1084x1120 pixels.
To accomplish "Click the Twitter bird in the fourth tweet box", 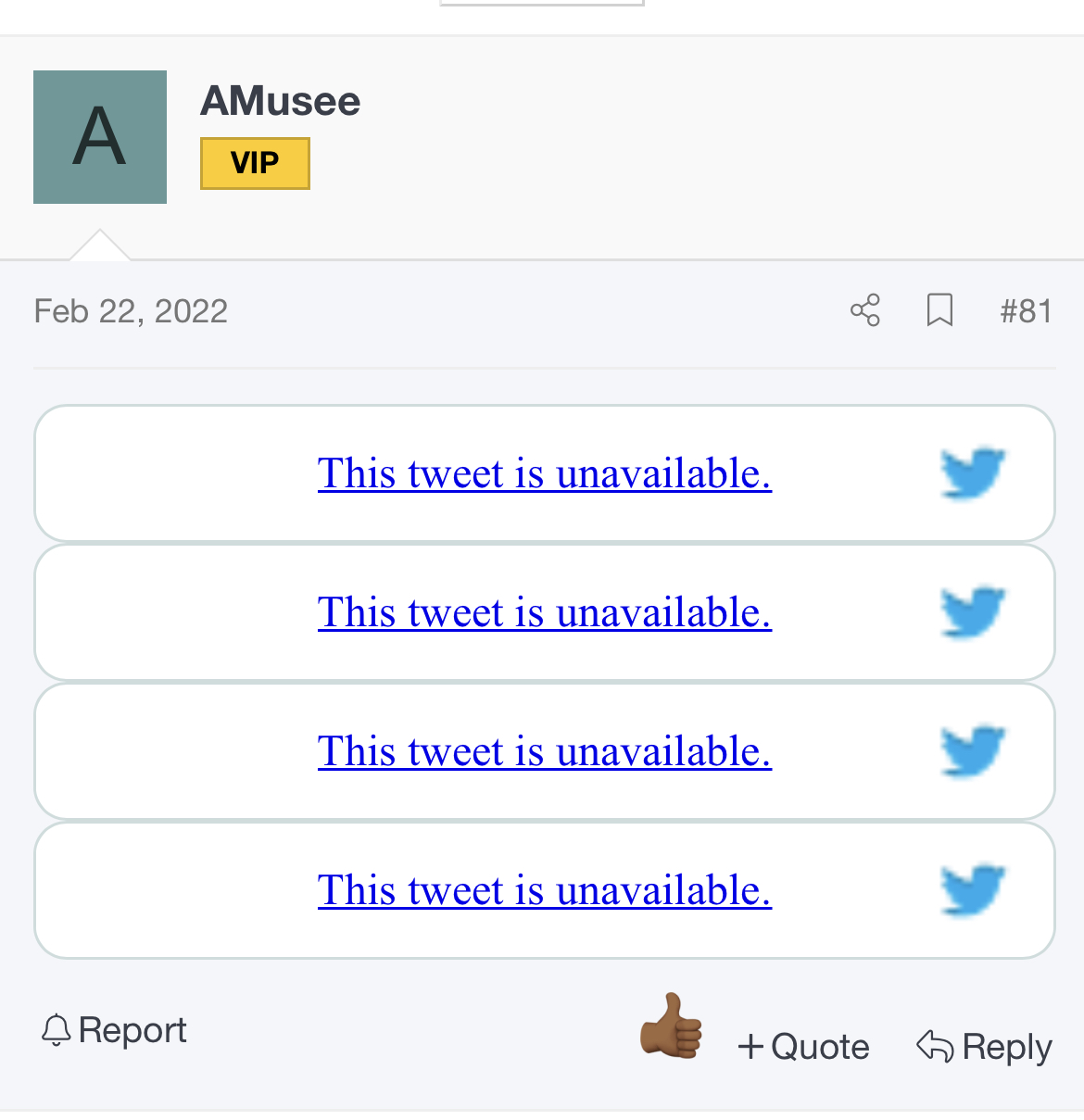I will [973, 890].
